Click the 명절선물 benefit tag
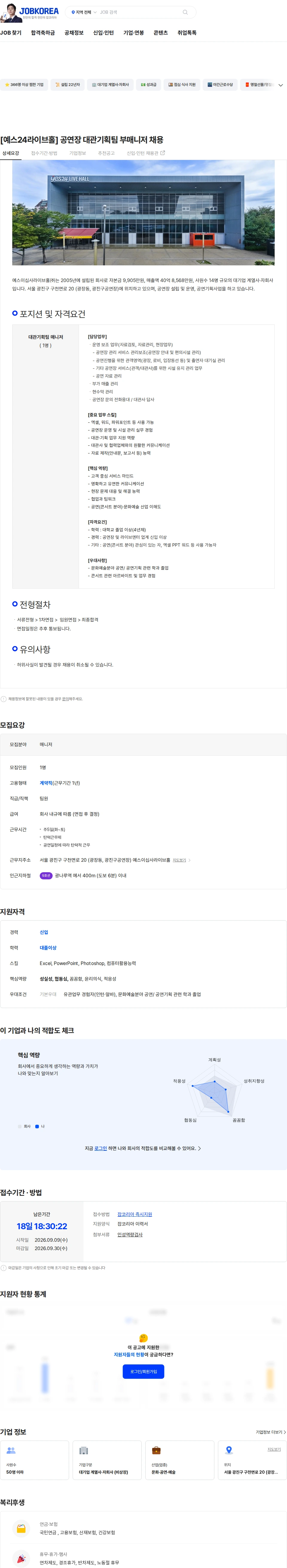The image size is (287, 1568). (x=258, y=84)
